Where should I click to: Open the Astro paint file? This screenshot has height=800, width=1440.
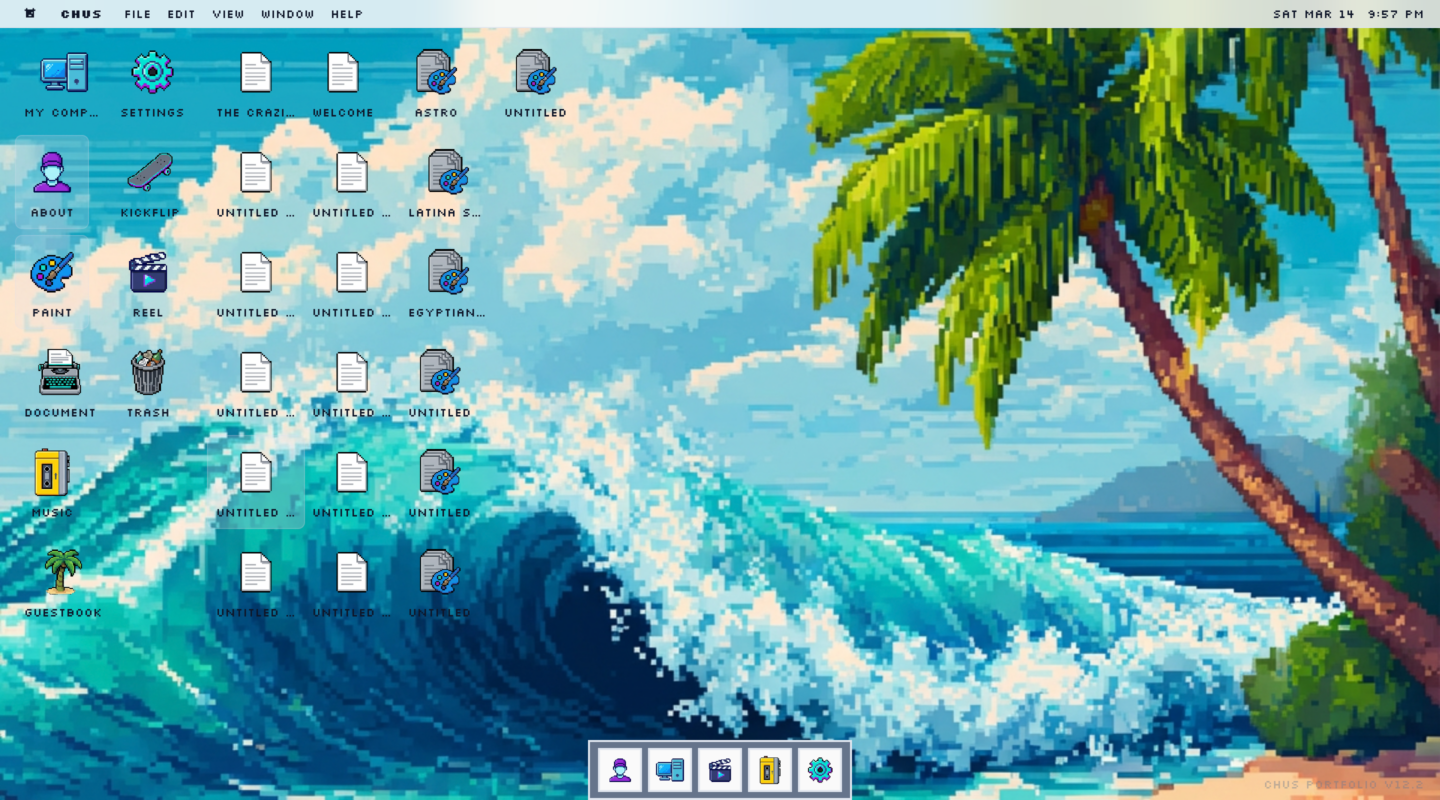(436, 74)
